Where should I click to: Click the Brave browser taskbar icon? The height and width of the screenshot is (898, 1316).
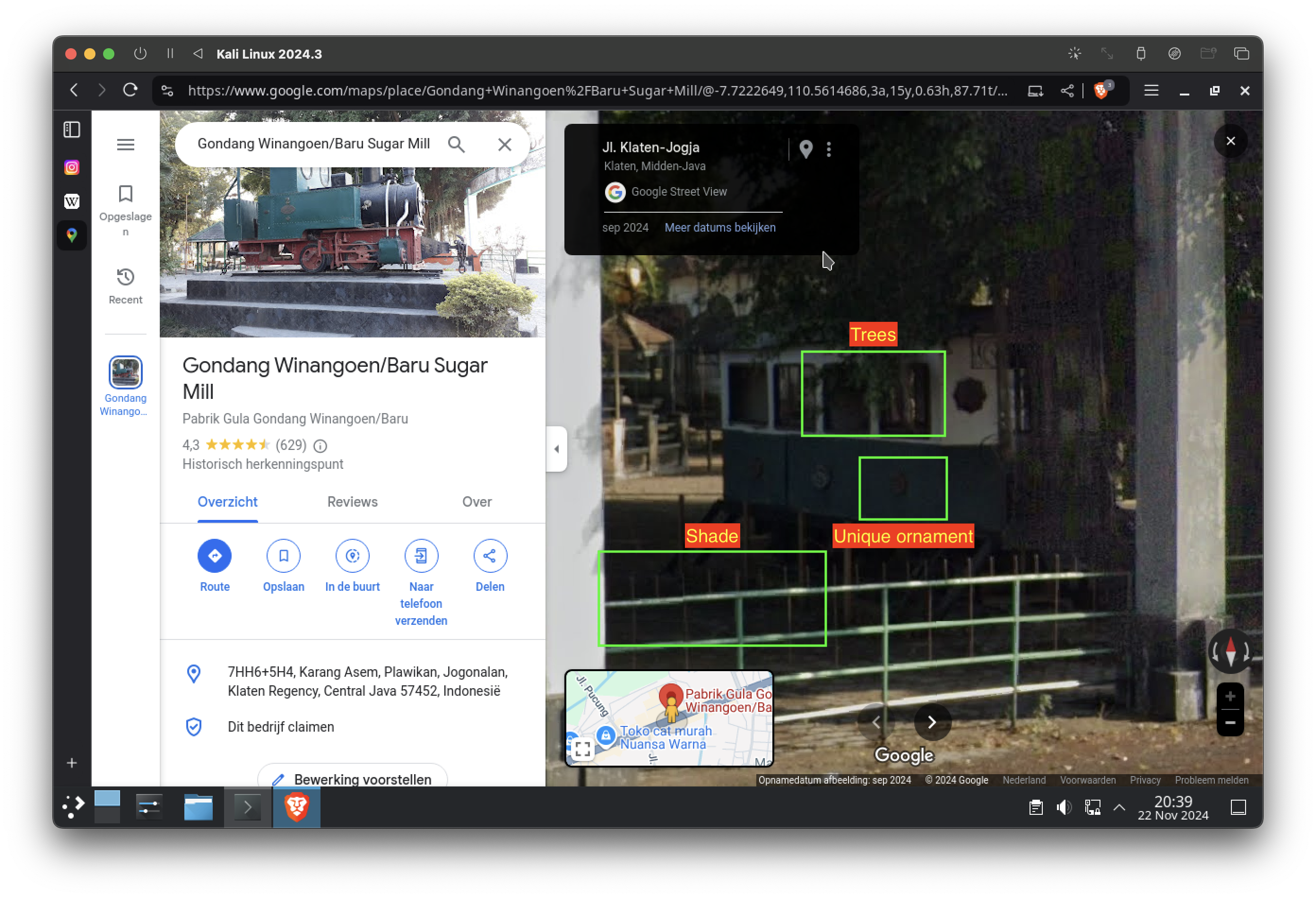click(x=296, y=807)
